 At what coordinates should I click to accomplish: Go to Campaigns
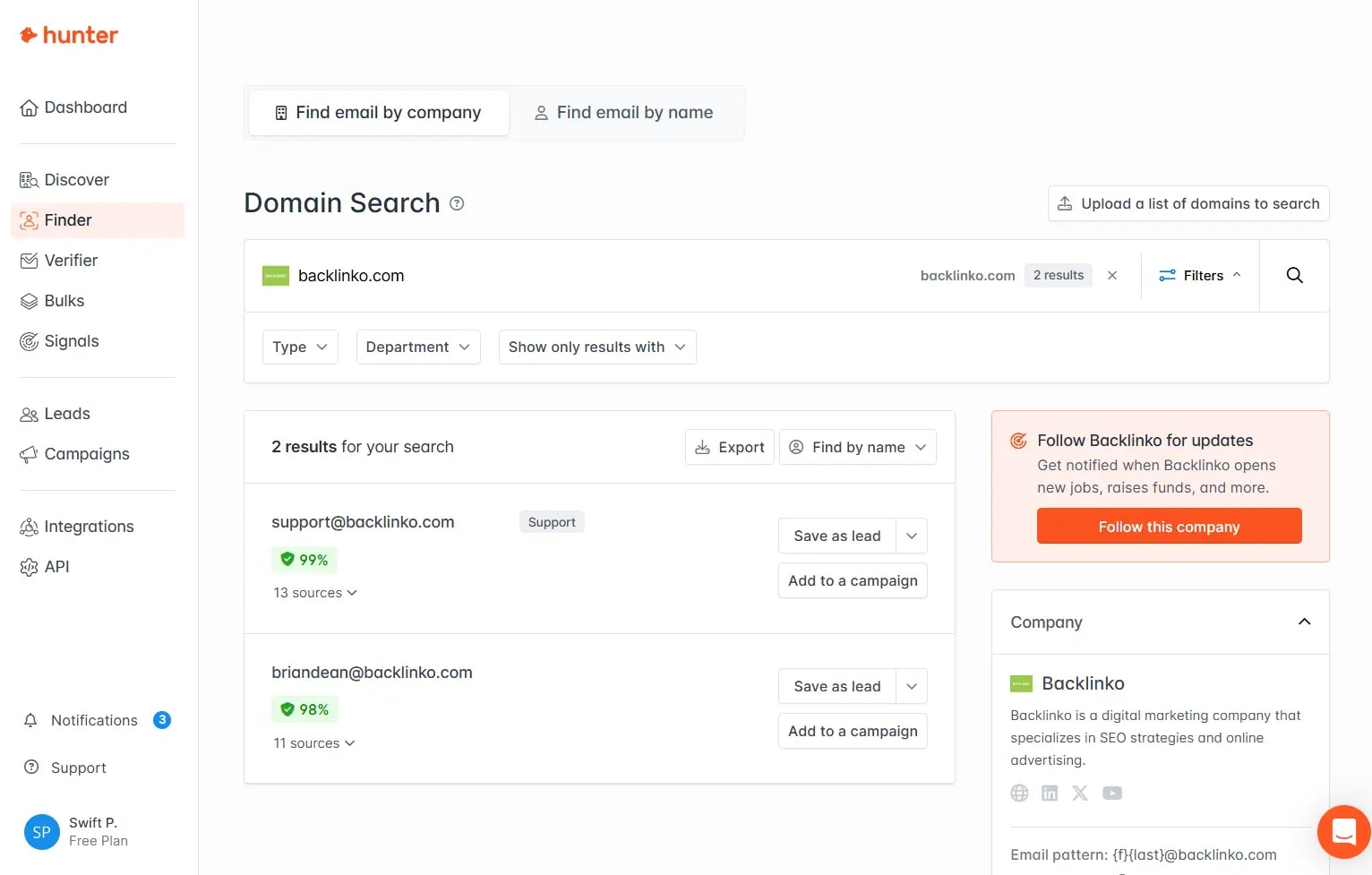point(74,454)
